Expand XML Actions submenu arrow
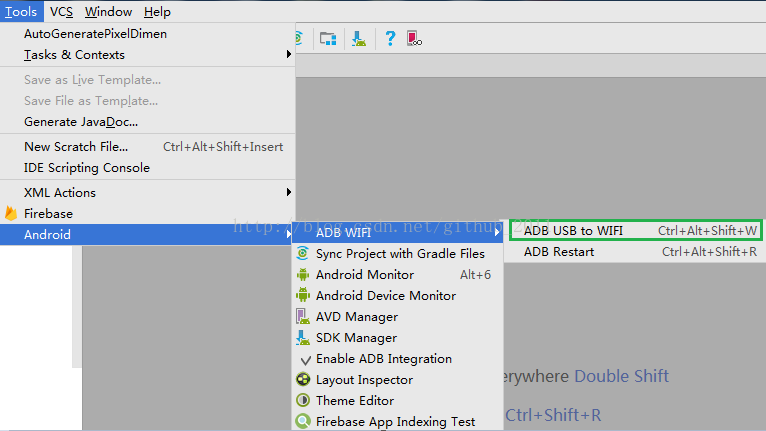Viewport: 766px width, 431px height. click(x=289, y=192)
